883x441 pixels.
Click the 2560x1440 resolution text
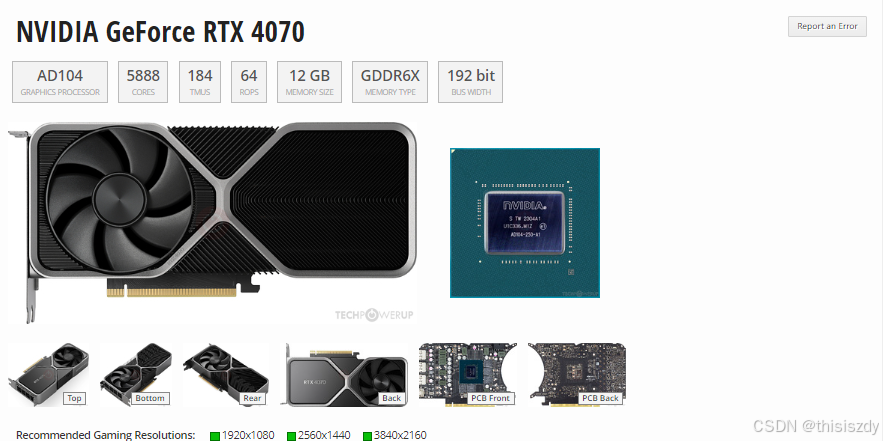pyautogui.click(x=324, y=435)
